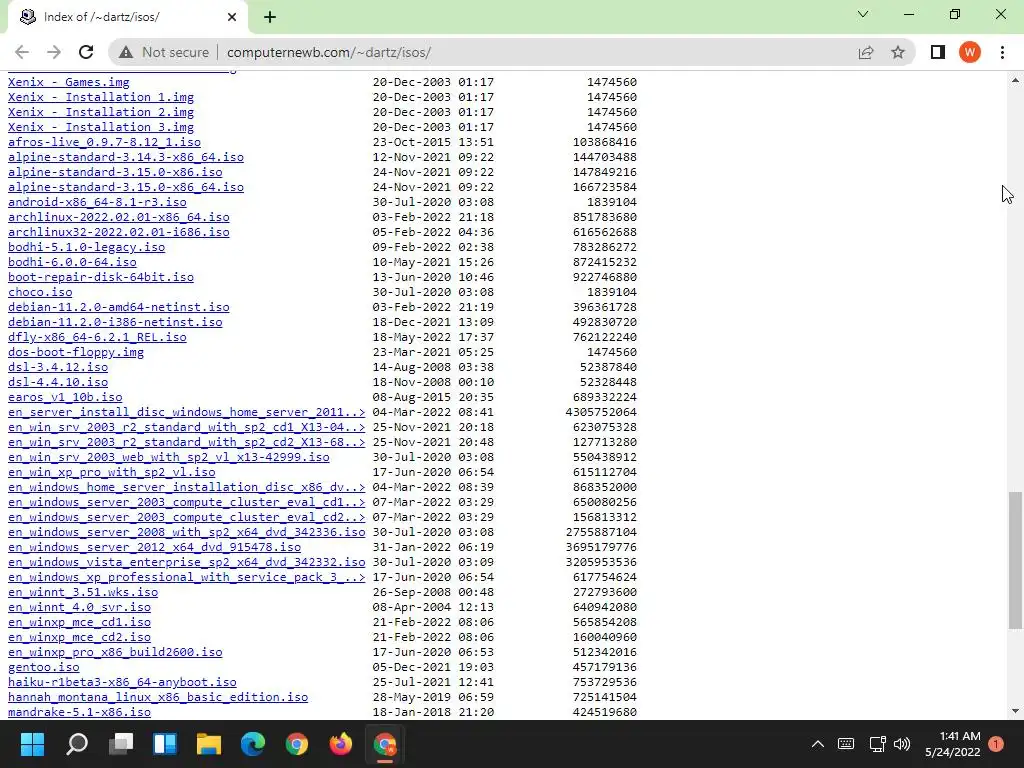Download debian-11.2.0-i386-netinst.iso

pos(115,323)
